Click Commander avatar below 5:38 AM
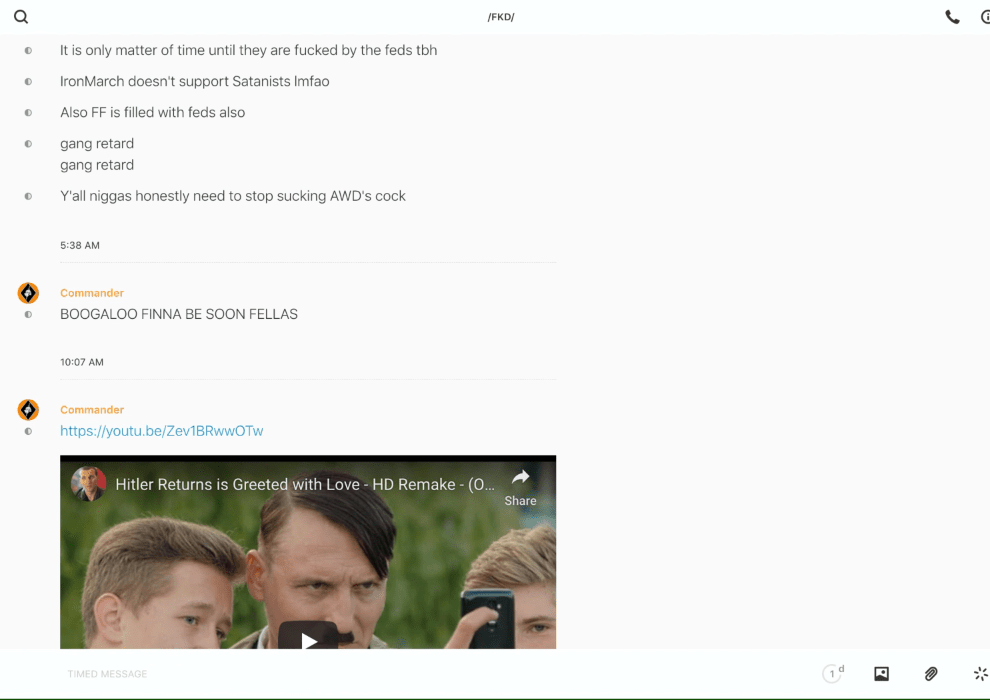The height and width of the screenshot is (700, 990). [28, 293]
